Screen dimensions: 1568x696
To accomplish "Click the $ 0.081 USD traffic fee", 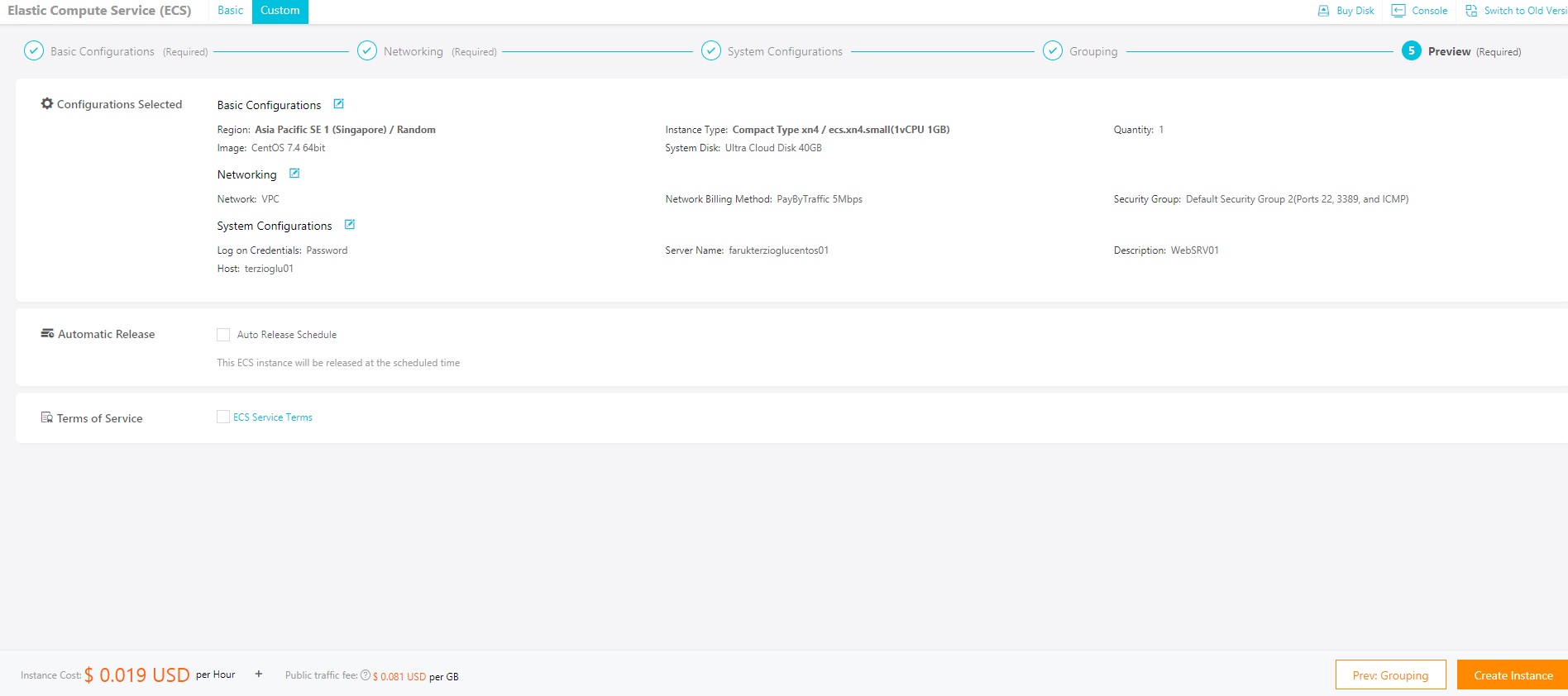I will pyautogui.click(x=399, y=676).
